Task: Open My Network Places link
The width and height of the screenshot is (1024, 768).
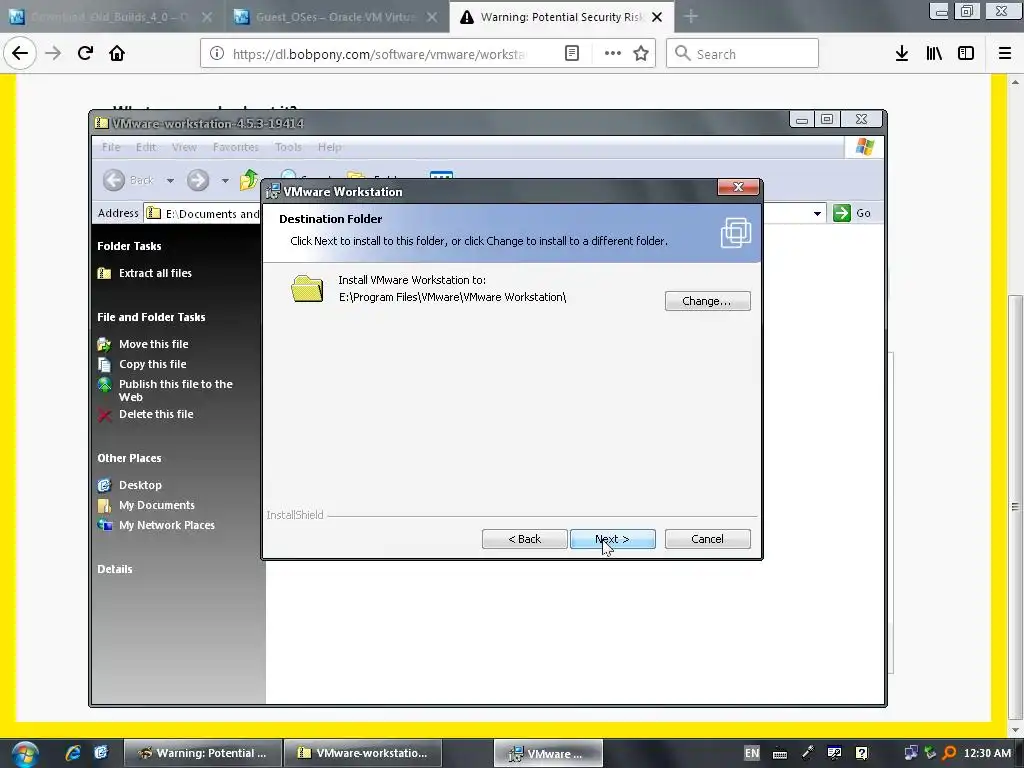Action: 167,525
